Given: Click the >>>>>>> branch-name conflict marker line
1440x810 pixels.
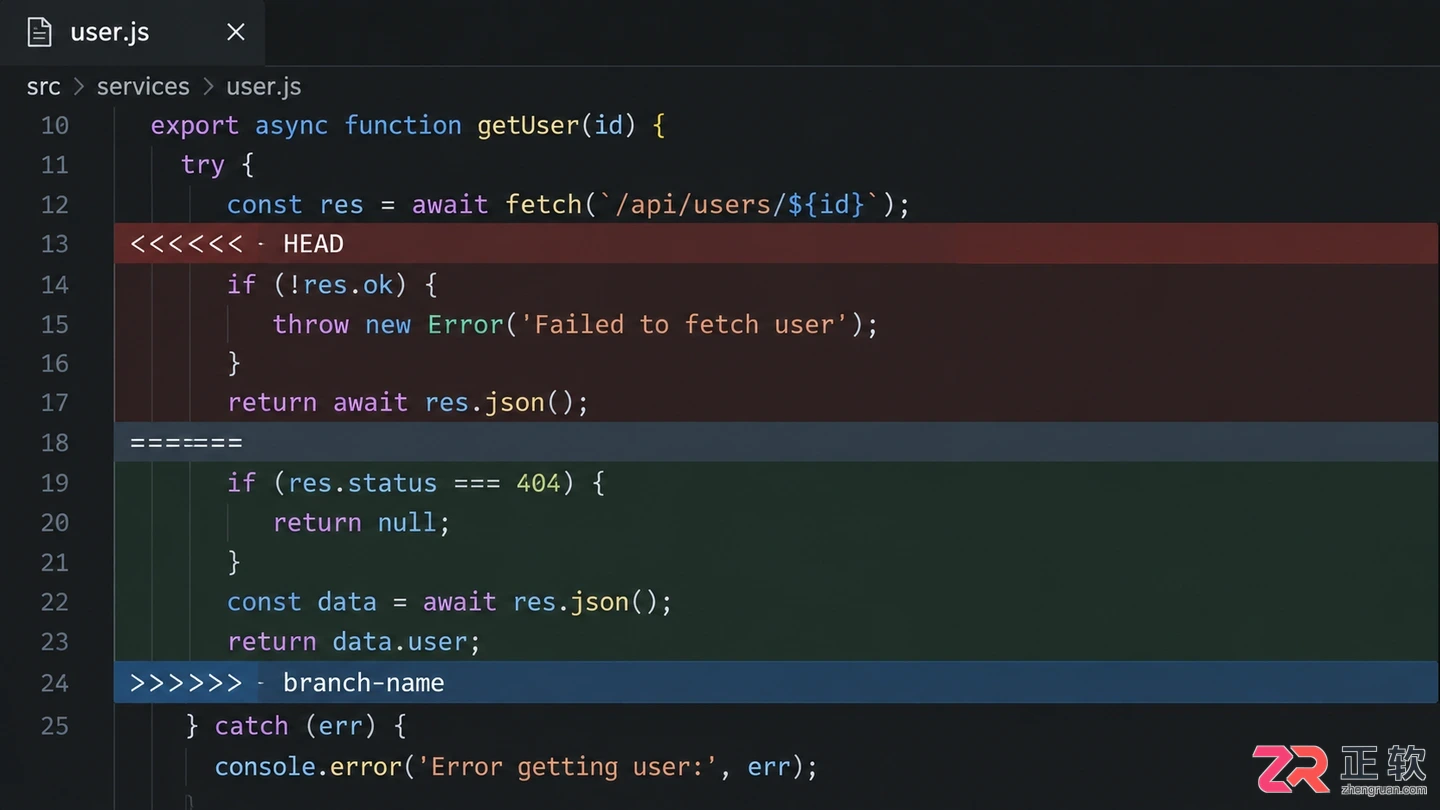Looking at the screenshot, I should pos(776,683).
